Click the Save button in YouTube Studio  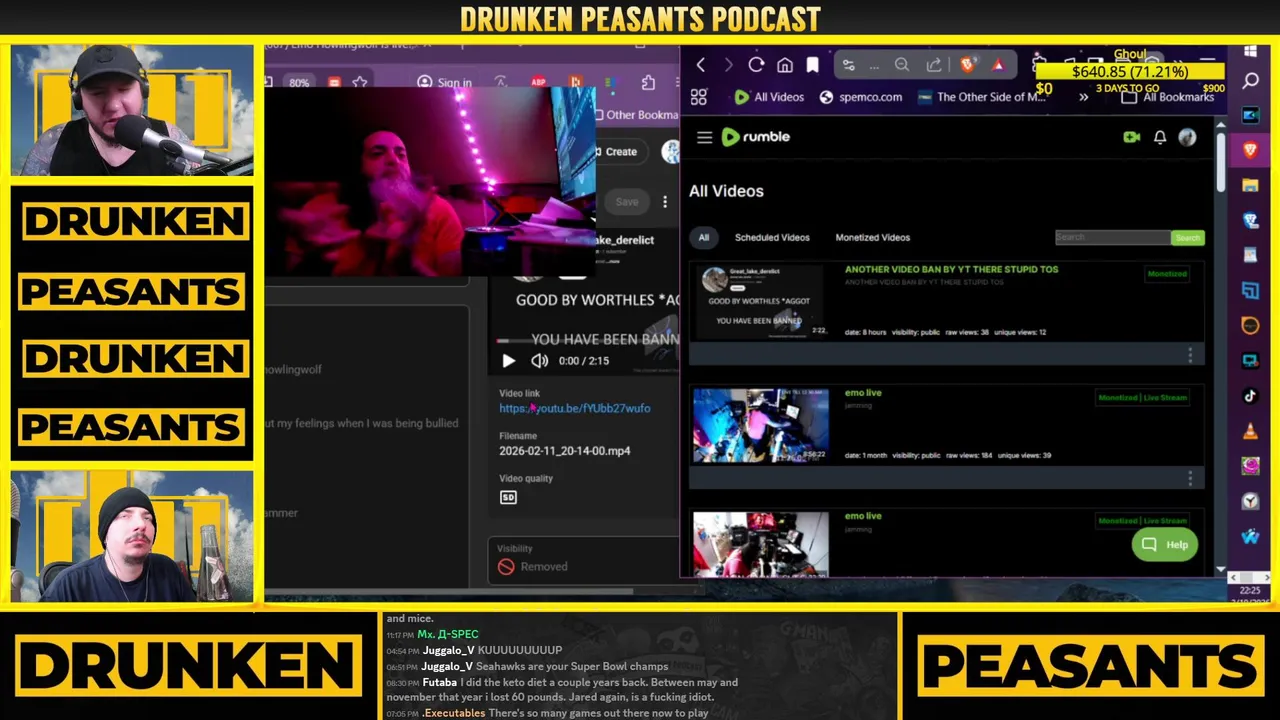(x=627, y=202)
